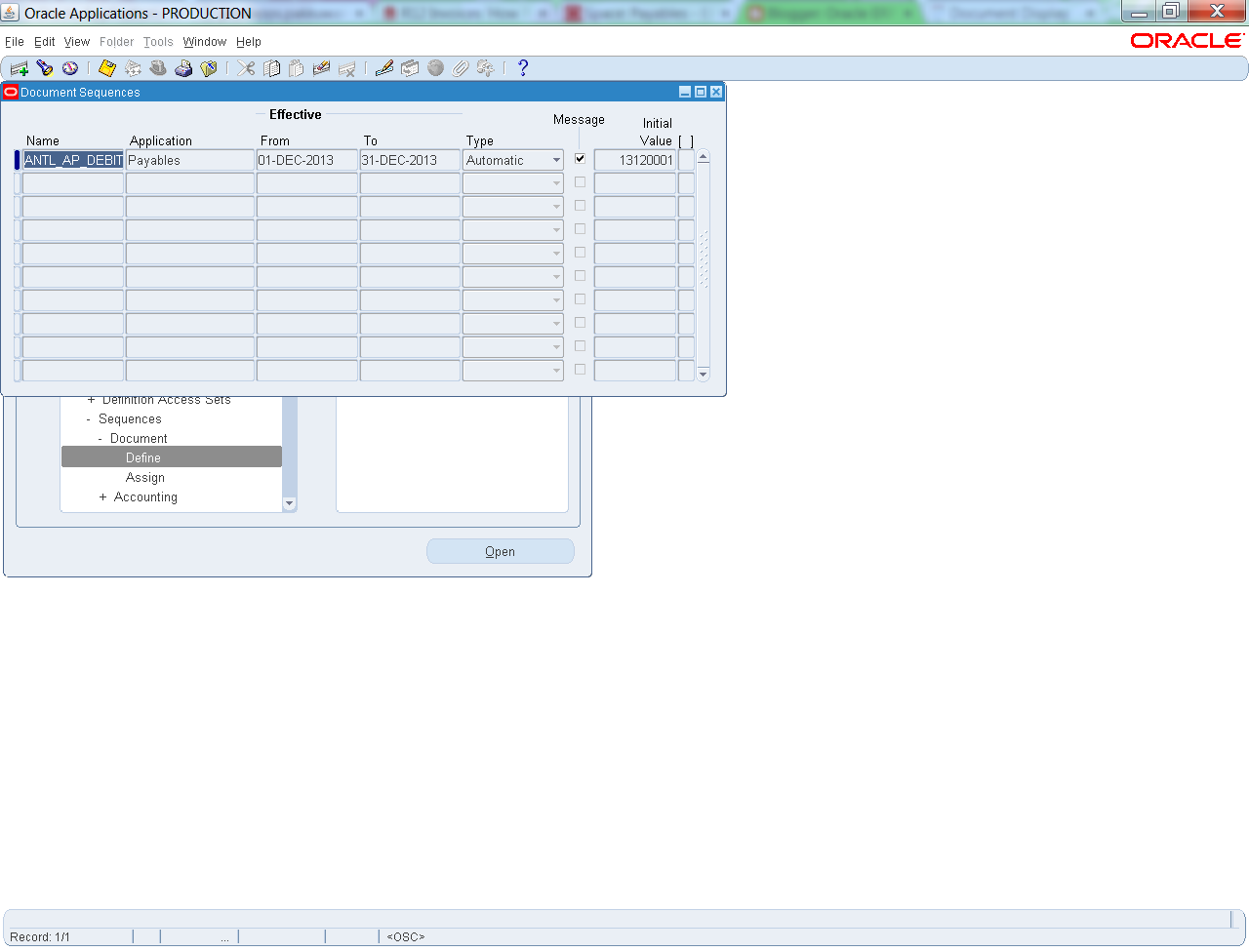Click the Open button in Navigator
1249x952 pixels.
coord(501,551)
